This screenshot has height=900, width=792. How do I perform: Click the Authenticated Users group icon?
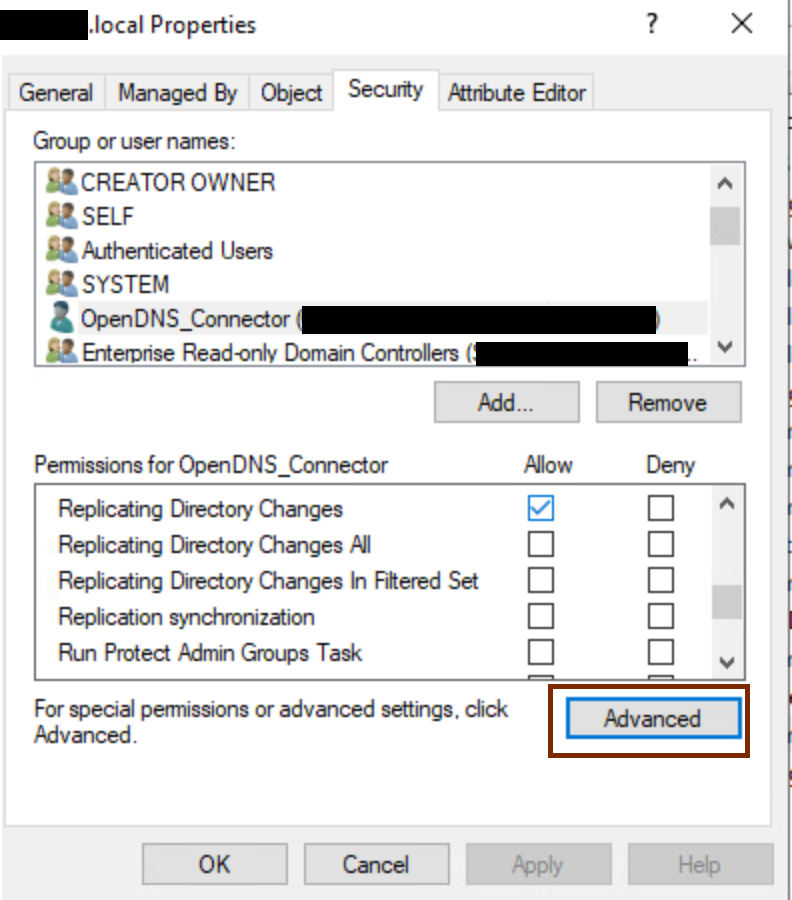[x=61, y=250]
